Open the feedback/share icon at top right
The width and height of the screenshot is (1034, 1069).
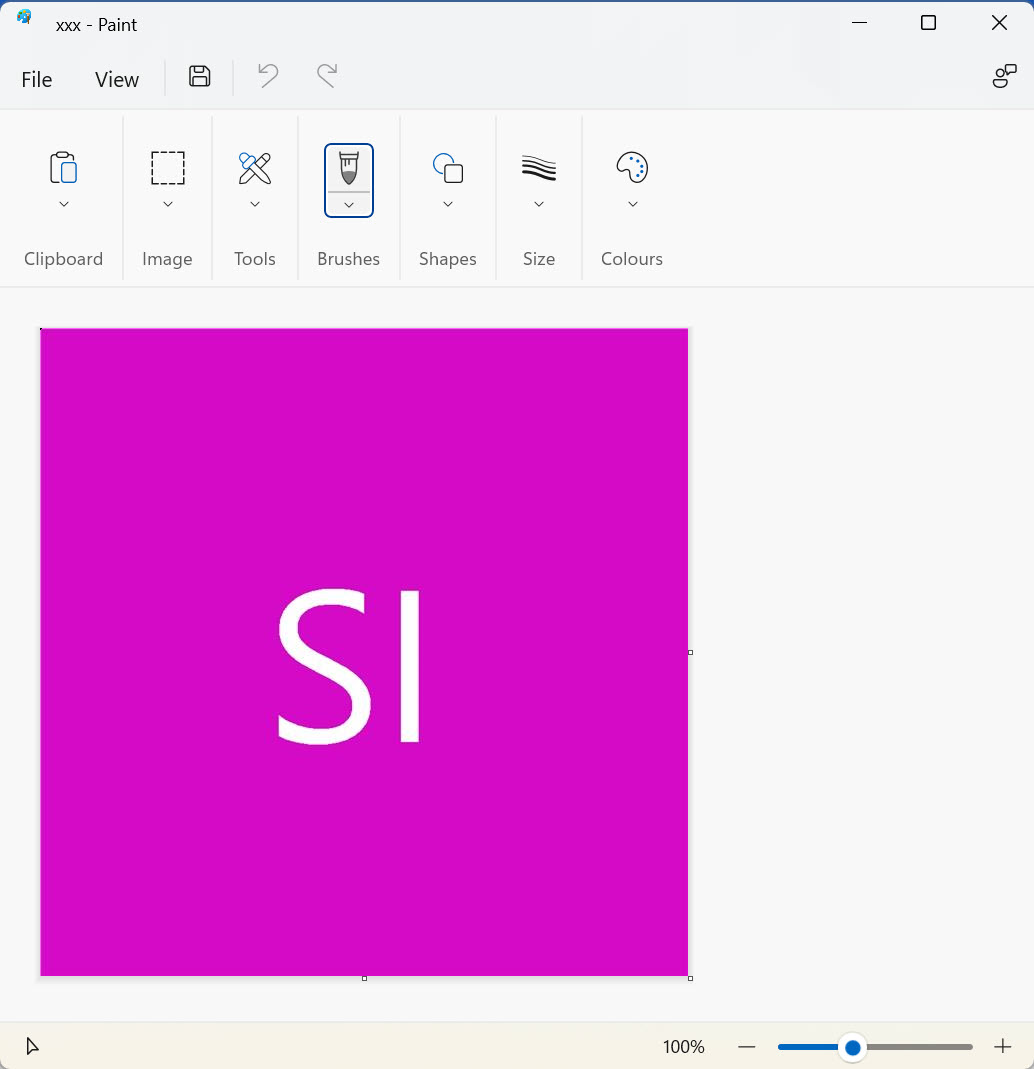click(1004, 76)
